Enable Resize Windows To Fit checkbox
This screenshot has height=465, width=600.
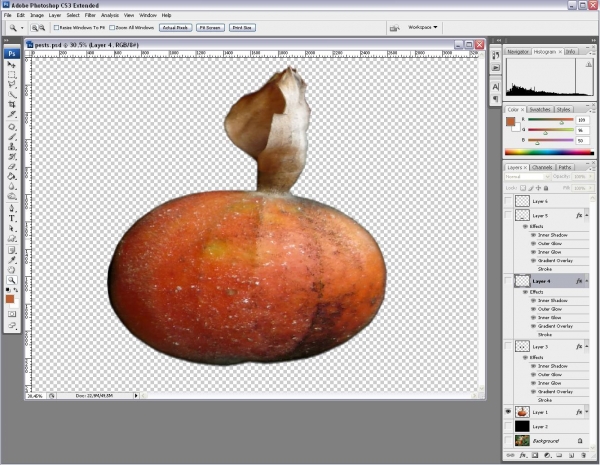pyautogui.click(x=56, y=28)
